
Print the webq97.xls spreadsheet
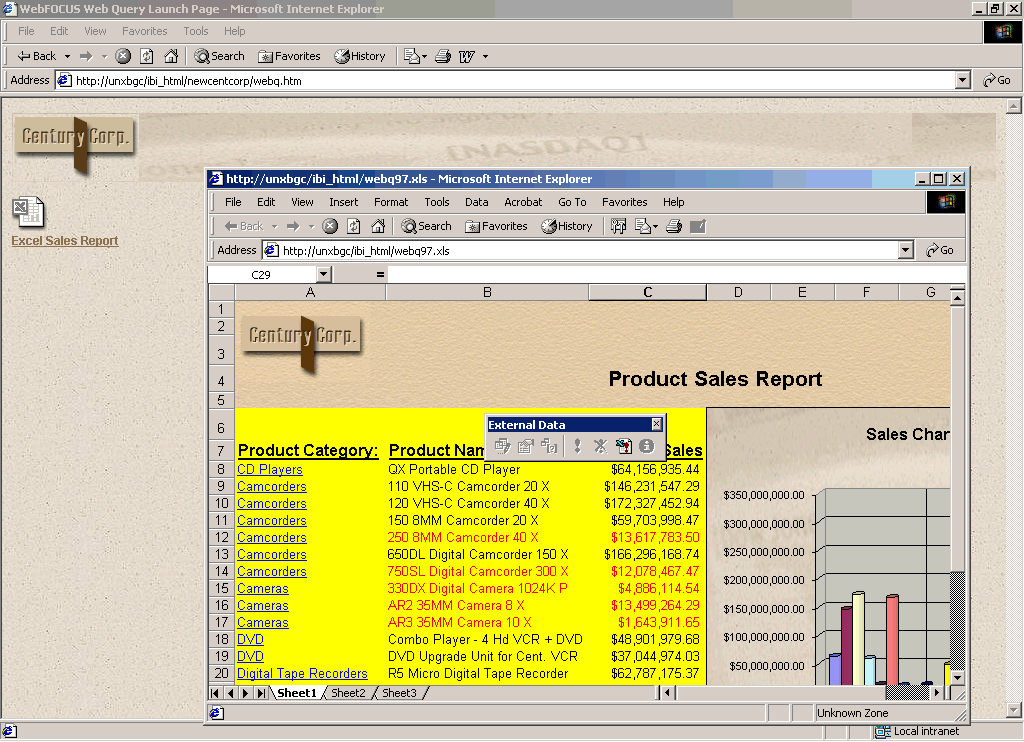tap(674, 226)
